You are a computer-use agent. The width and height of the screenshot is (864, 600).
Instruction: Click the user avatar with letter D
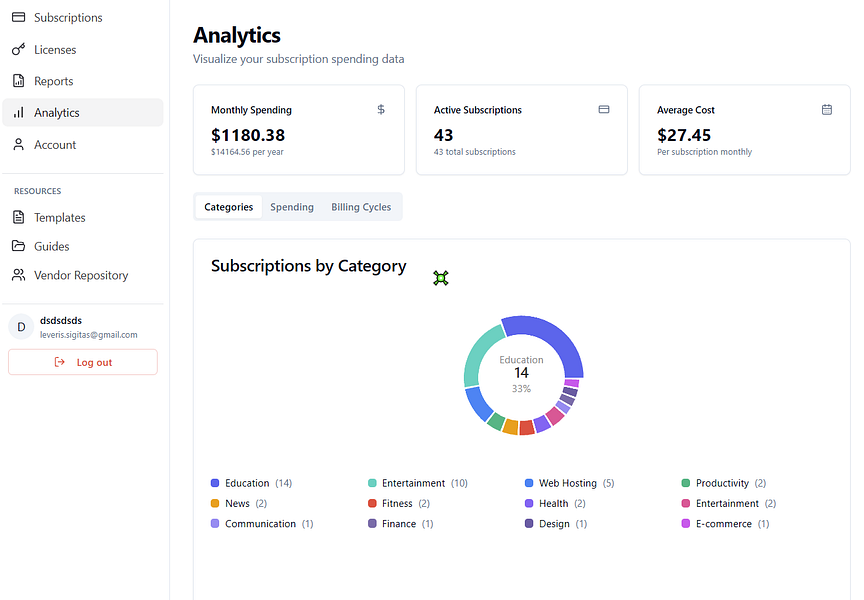point(21,327)
